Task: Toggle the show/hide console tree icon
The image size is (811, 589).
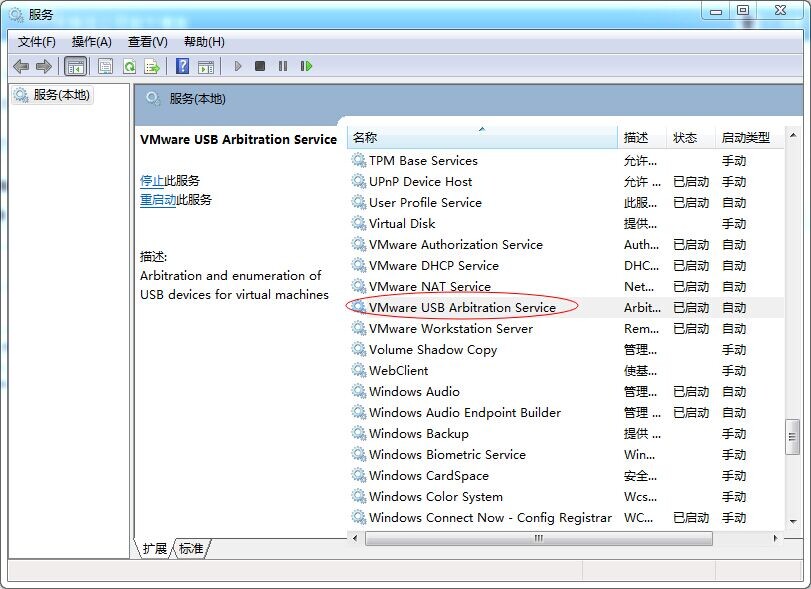Action: tap(76, 66)
